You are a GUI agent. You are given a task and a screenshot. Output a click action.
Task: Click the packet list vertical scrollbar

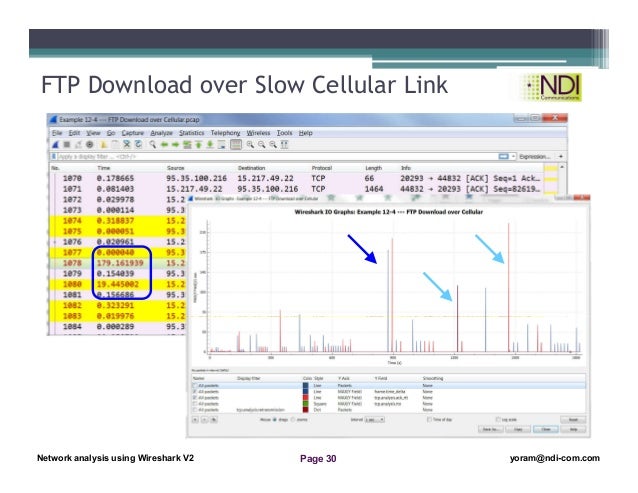pos(562,180)
